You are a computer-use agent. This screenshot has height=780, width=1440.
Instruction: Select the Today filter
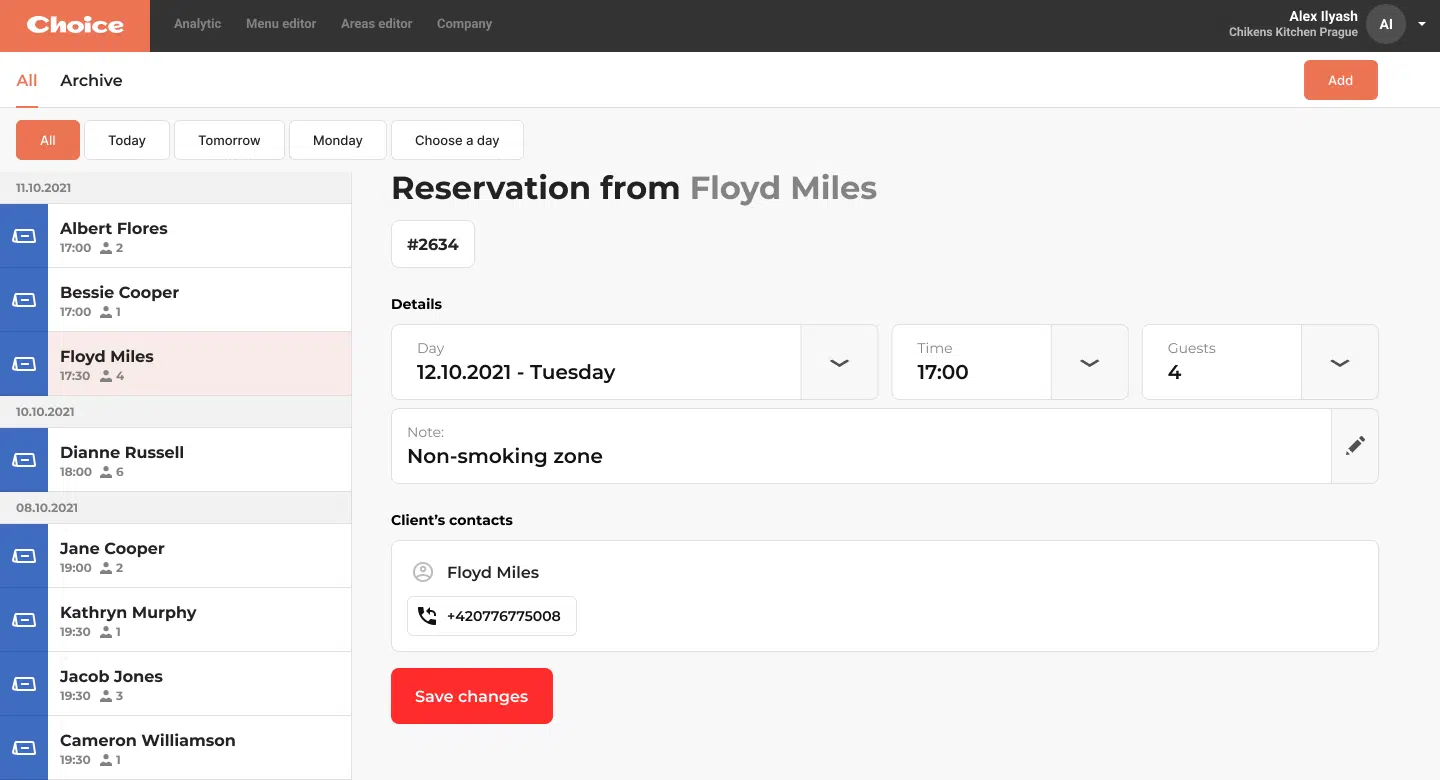click(x=127, y=140)
